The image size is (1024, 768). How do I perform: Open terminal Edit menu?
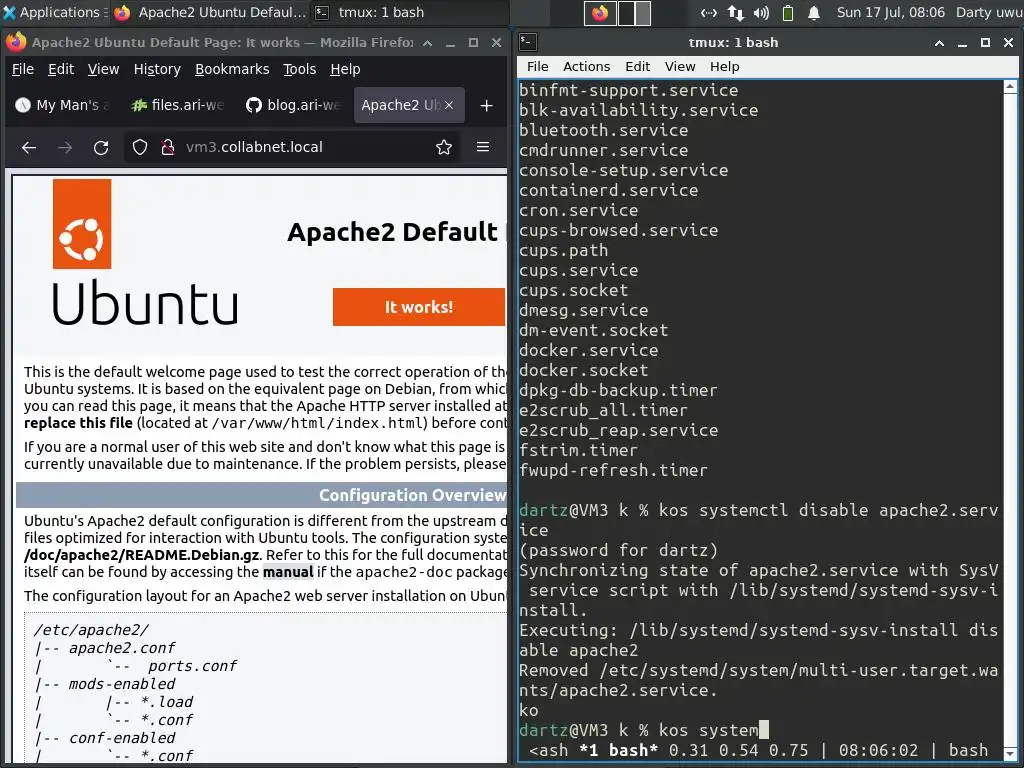click(637, 67)
